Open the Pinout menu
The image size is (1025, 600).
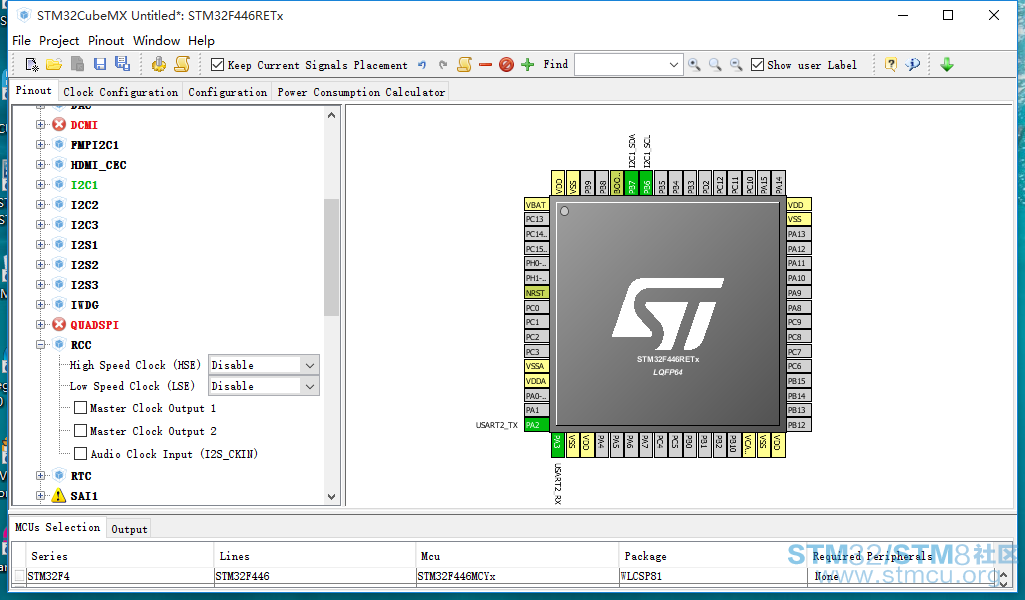pyautogui.click(x=106, y=41)
